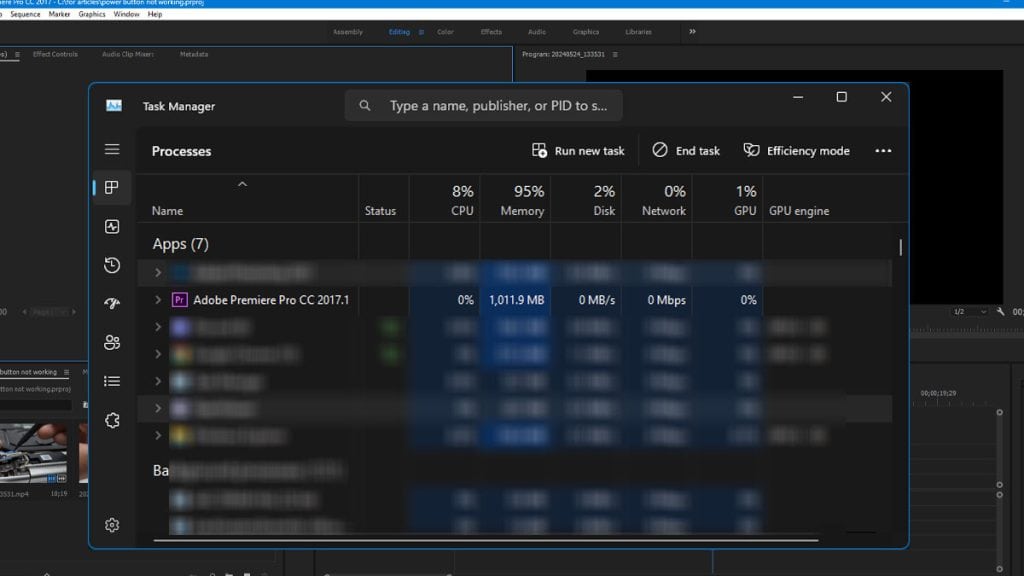Screen dimensions: 1024x576
Task: Collapse sort chevron above Name column
Action: [242, 185]
